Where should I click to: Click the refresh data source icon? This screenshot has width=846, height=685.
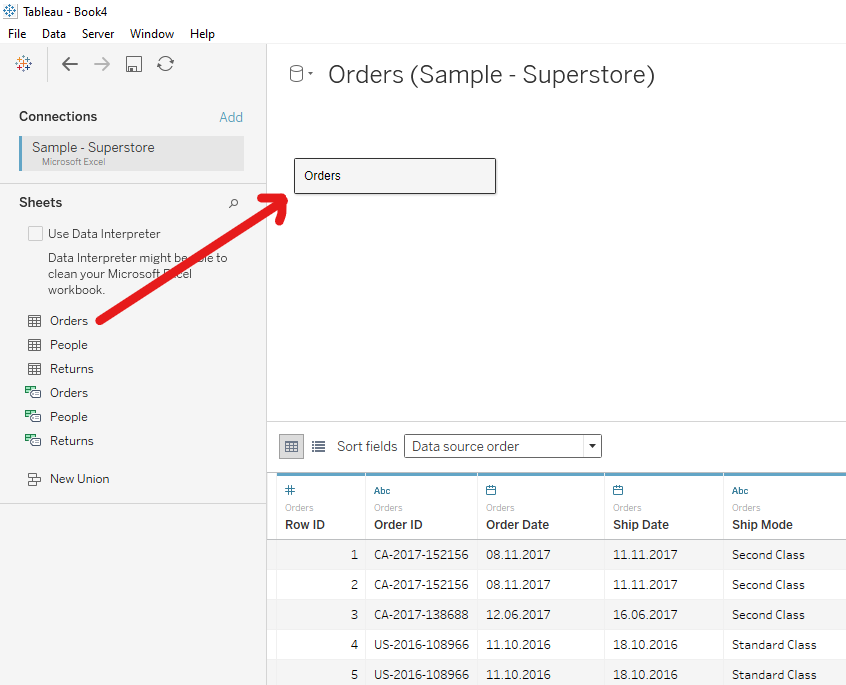166,64
